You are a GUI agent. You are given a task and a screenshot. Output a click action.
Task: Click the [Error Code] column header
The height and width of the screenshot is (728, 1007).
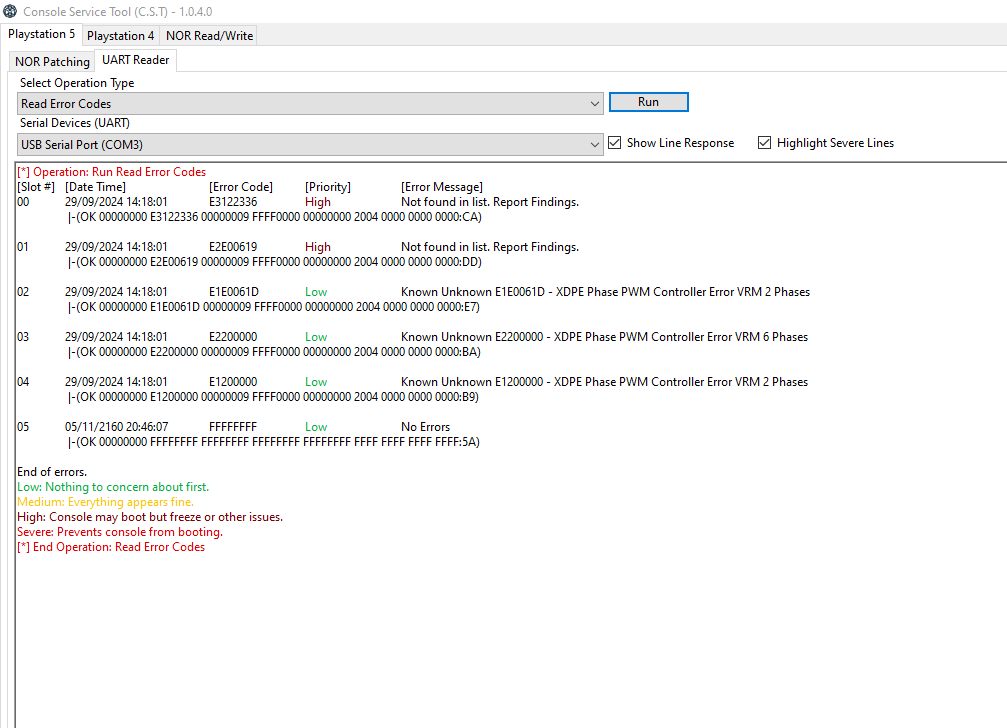[241, 187]
